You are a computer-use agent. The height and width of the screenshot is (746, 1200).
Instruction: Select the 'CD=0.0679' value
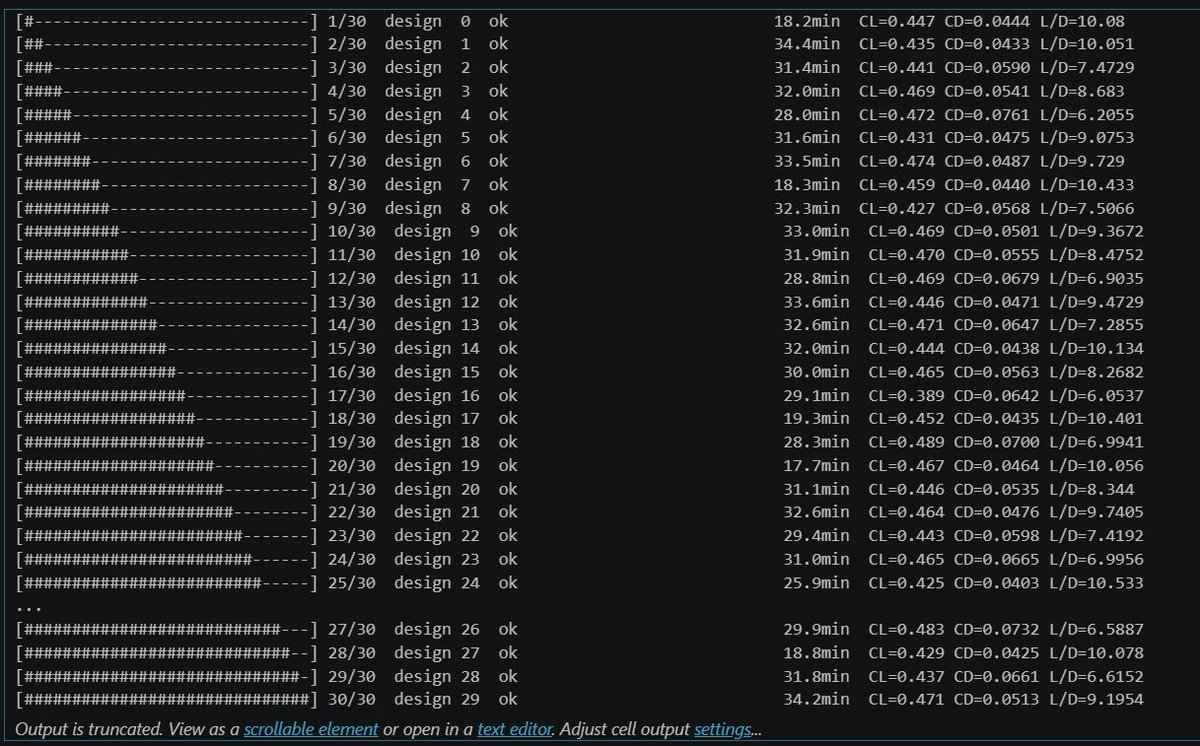(996, 278)
